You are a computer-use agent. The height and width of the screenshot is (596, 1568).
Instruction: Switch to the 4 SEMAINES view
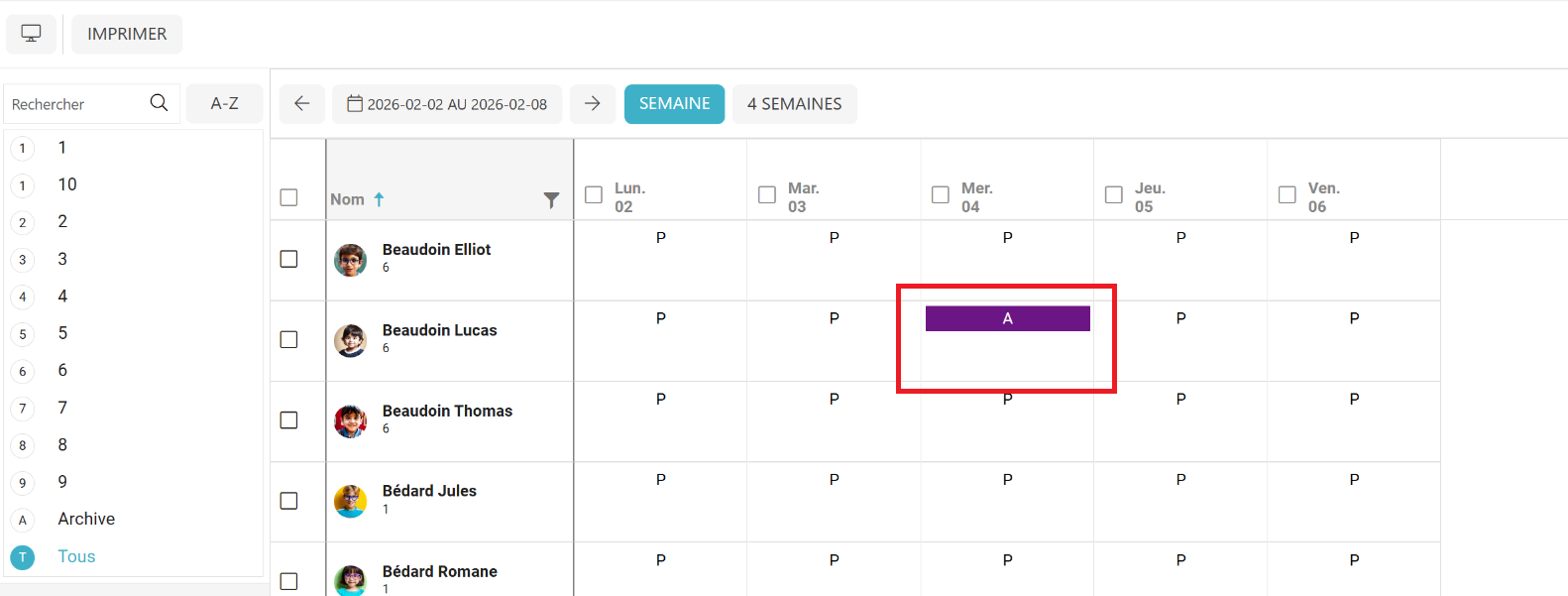coord(794,104)
